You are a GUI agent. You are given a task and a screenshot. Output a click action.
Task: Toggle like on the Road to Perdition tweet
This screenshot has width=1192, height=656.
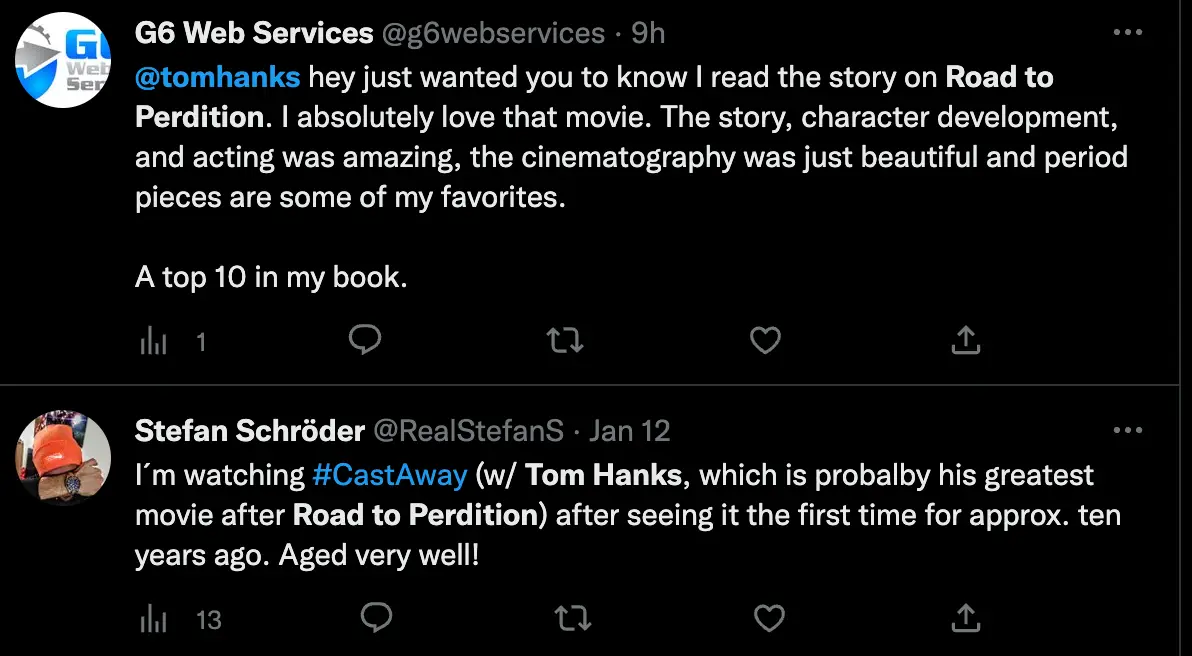(765, 340)
